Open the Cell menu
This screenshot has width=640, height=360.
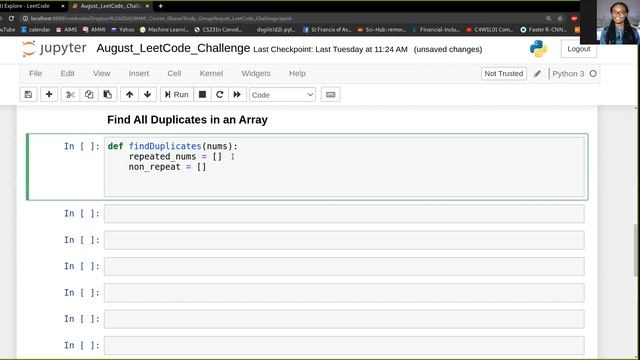[174, 73]
